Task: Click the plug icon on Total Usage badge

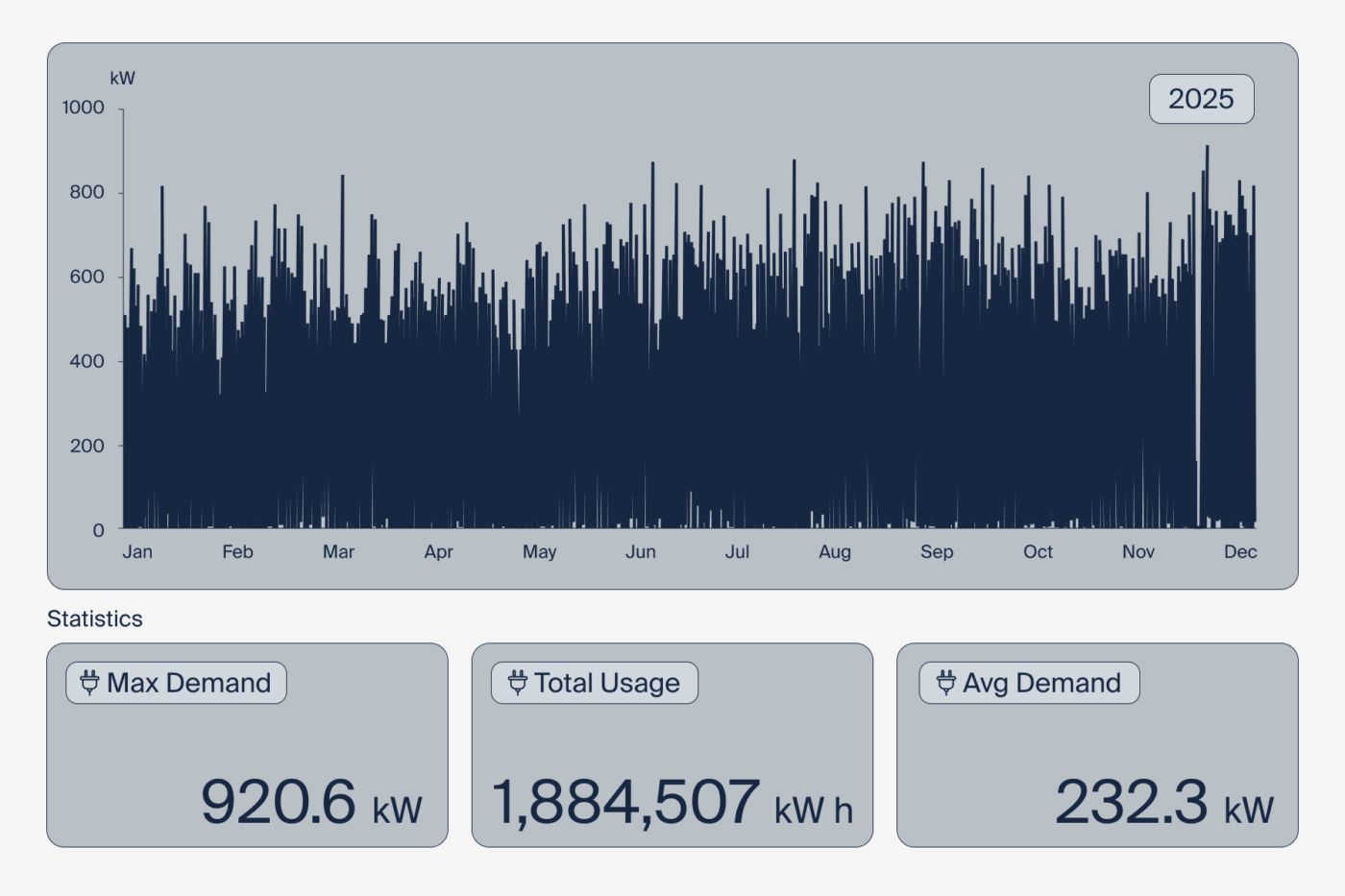Action: point(517,683)
